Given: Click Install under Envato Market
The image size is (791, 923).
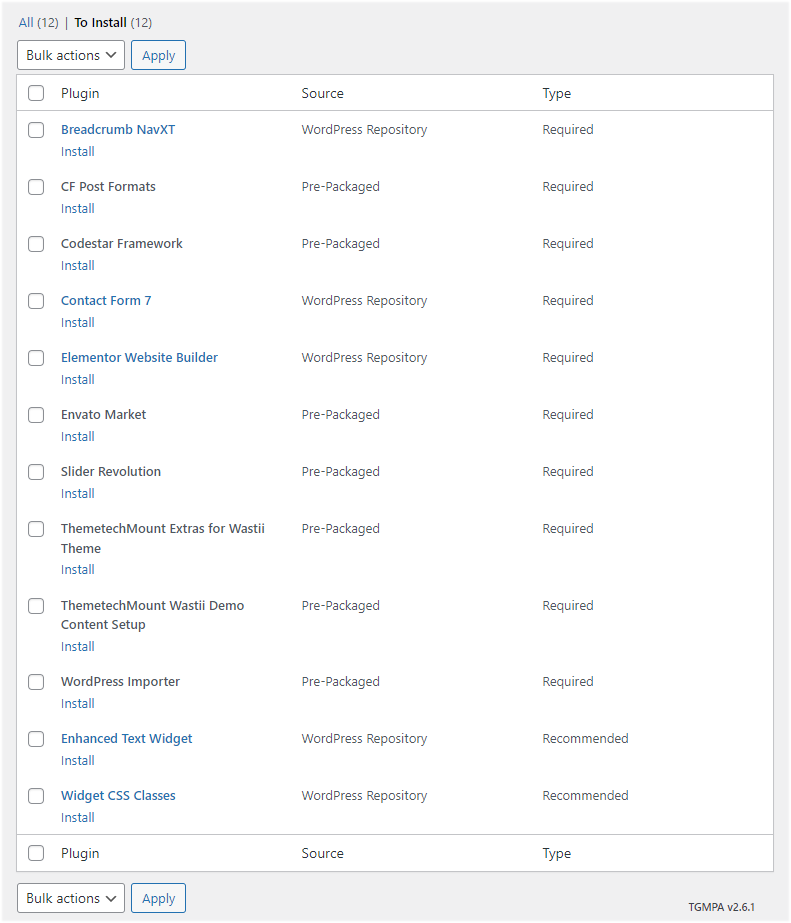Looking at the screenshot, I should point(78,436).
